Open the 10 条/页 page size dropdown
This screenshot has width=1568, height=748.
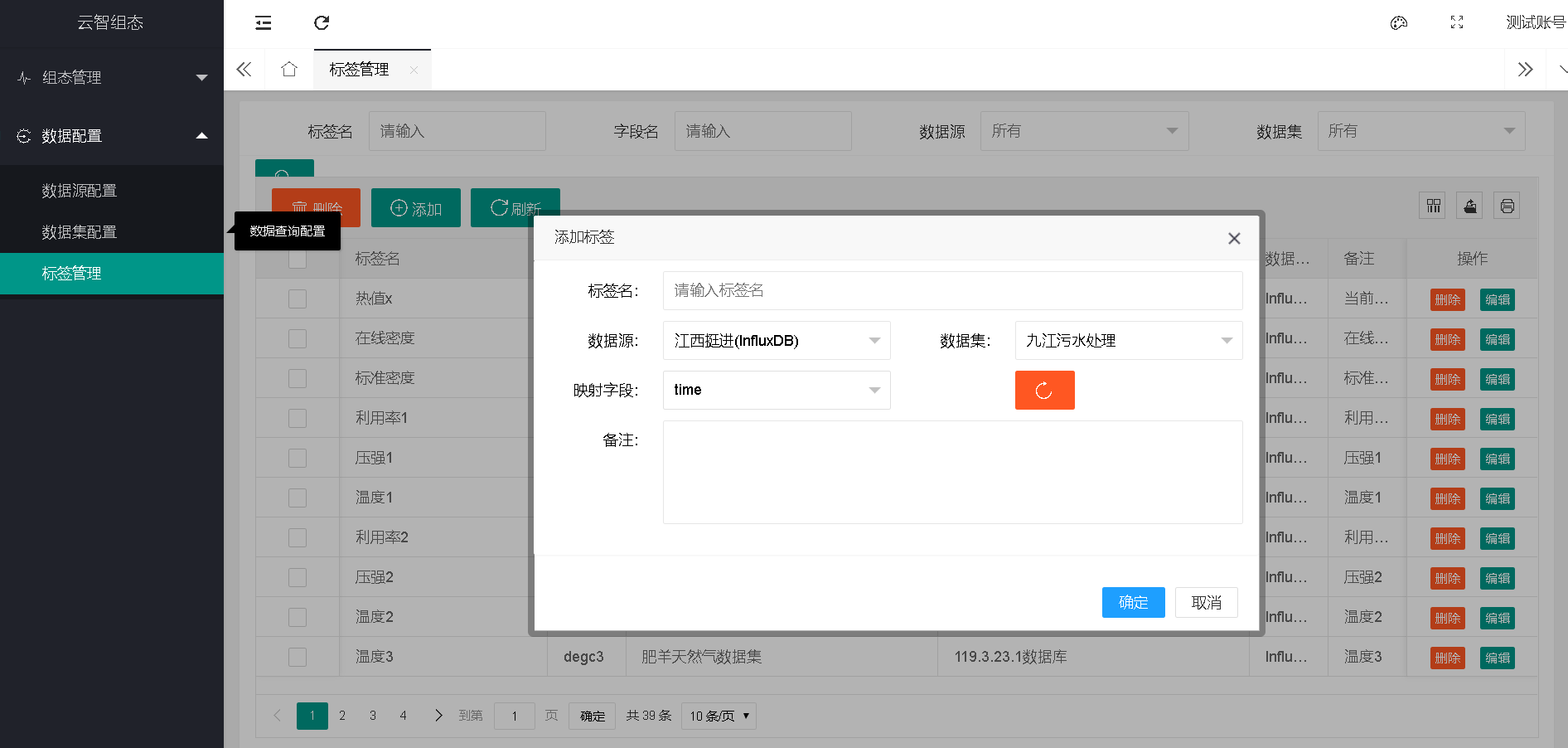pos(719,716)
